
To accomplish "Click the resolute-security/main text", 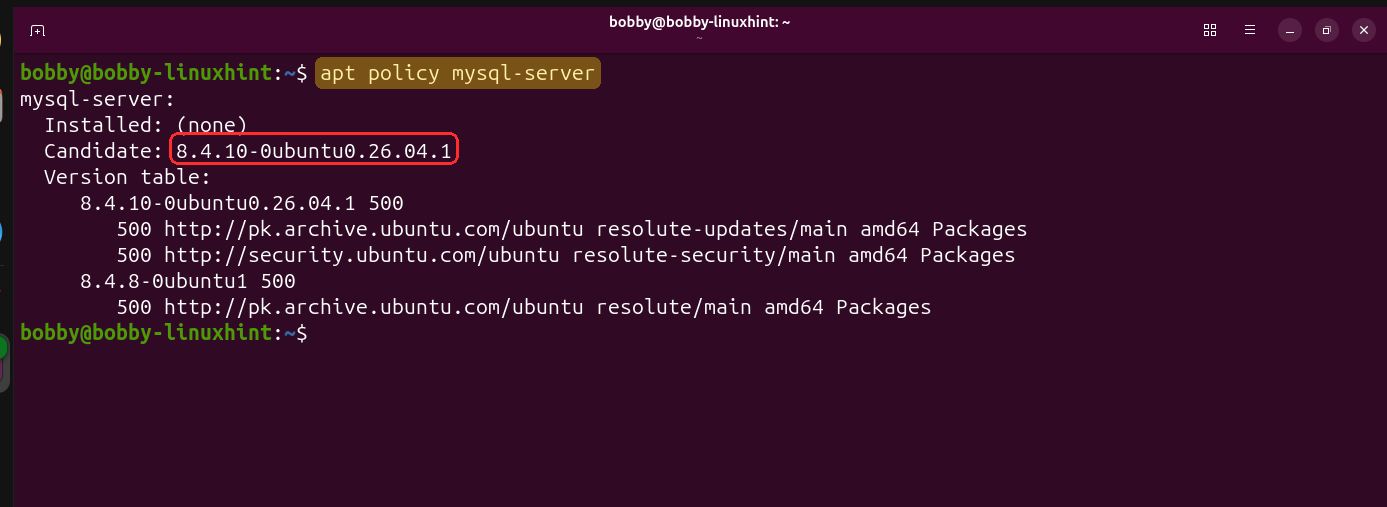I will coord(704,255).
